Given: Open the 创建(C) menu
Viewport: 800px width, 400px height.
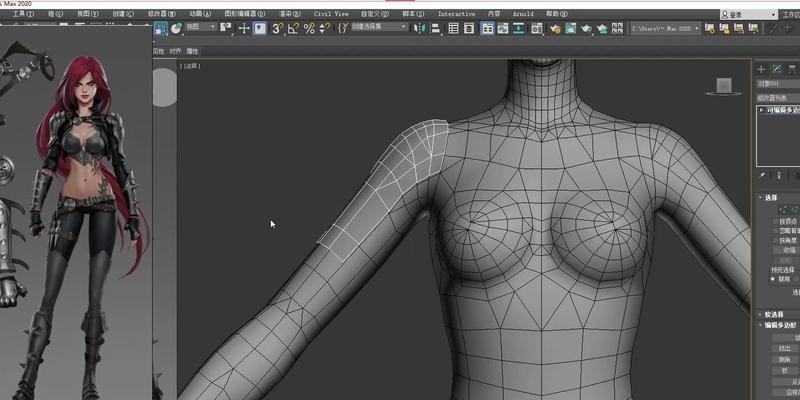Looking at the screenshot, I should (123, 14).
